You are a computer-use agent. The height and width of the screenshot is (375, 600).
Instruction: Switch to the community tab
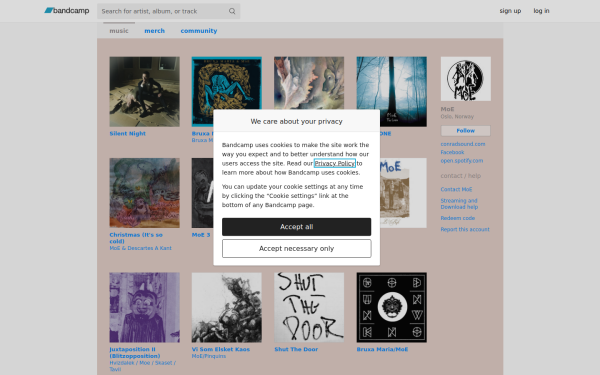click(199, 31)
